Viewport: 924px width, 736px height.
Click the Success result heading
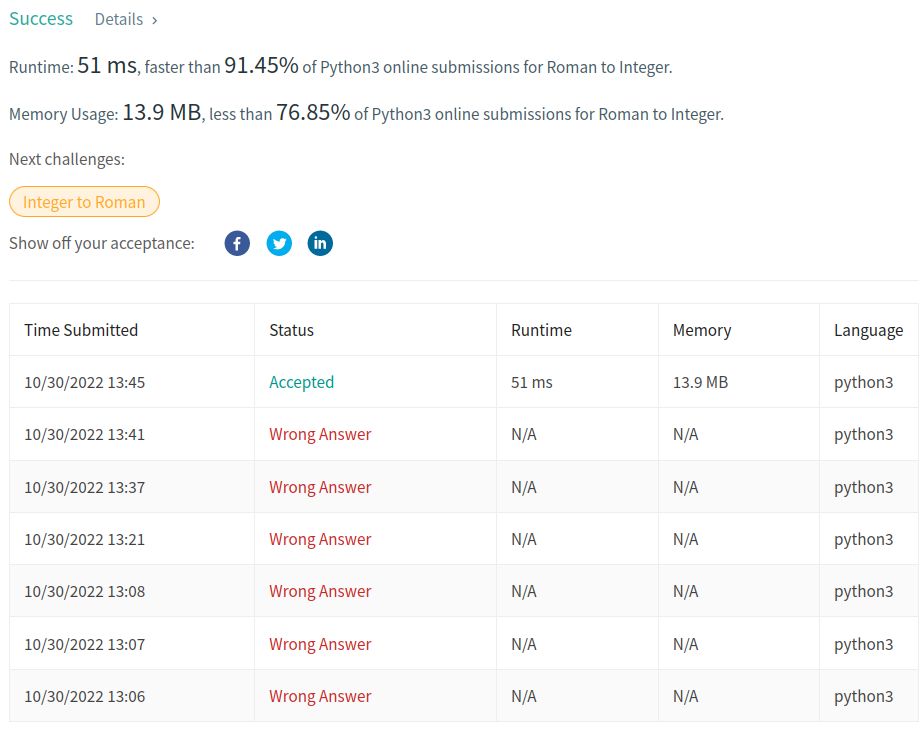tap(41, 19)
